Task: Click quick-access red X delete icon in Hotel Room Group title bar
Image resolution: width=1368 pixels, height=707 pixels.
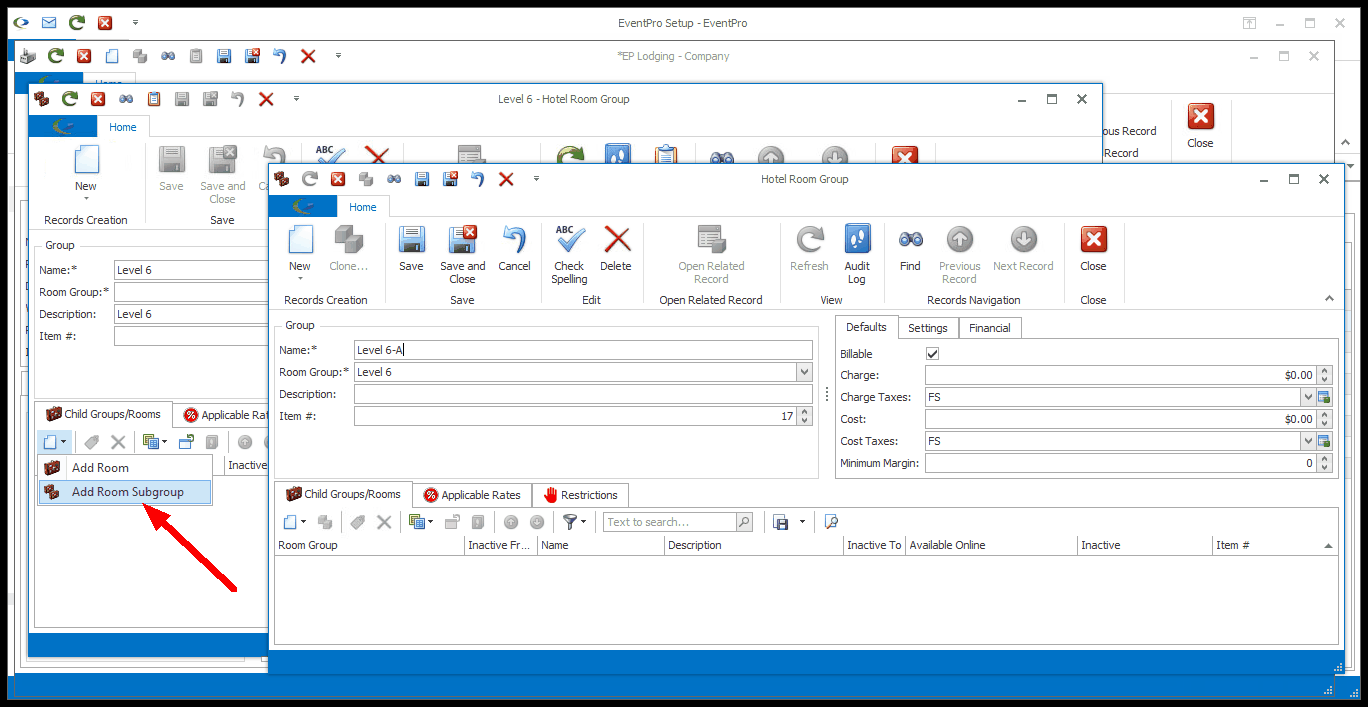Action: click(506, 179)
